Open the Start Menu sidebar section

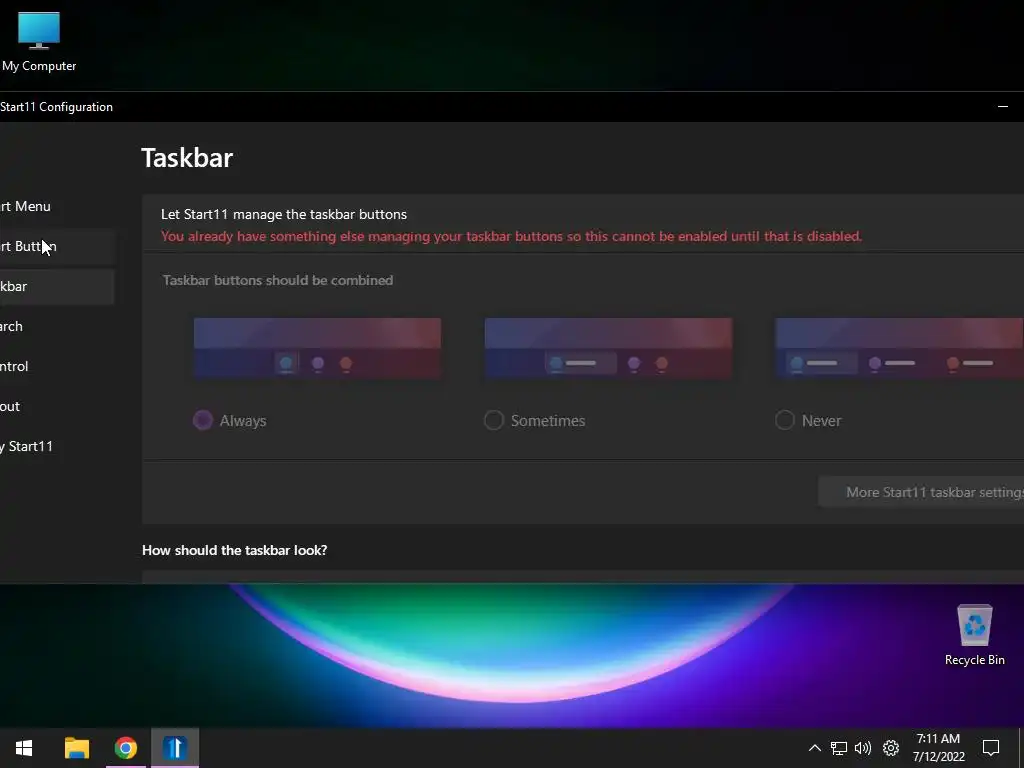[x=57, y=206]
